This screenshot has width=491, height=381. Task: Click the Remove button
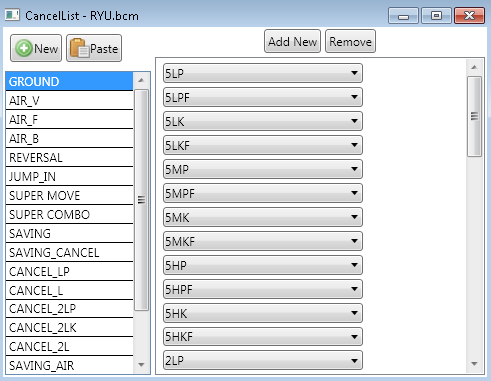[350, 41]
